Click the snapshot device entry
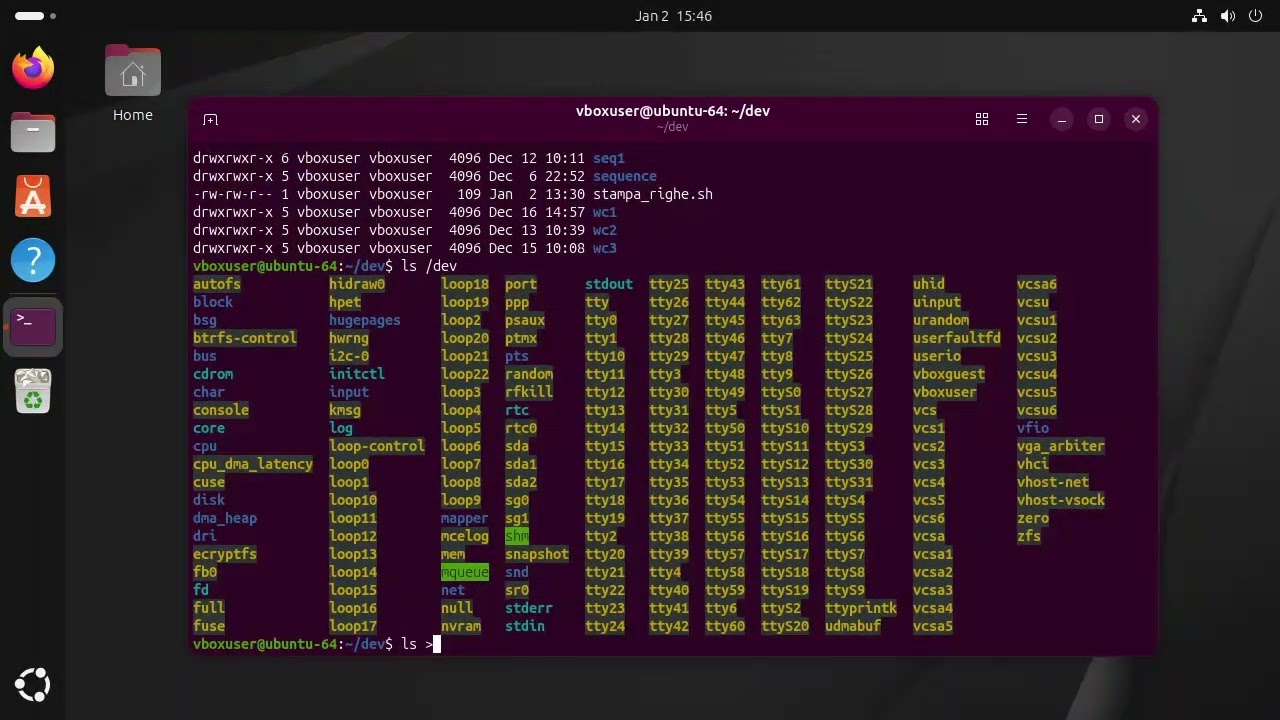 pyautogui.click(x=537, y=554)
